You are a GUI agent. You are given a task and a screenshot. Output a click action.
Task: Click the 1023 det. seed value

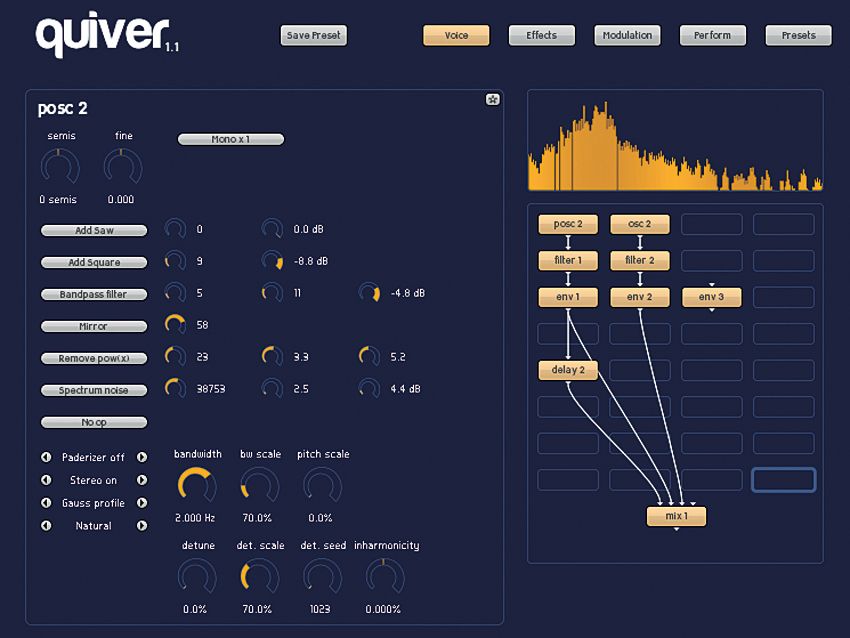tap(320, 610)
